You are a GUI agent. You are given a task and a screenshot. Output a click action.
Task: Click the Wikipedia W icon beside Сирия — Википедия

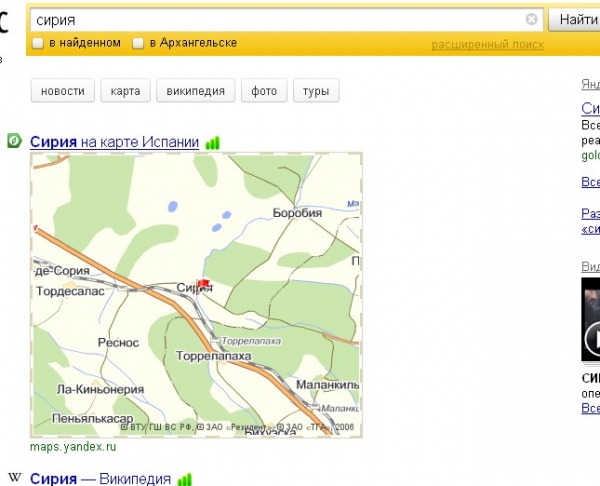tap(15, 477)
